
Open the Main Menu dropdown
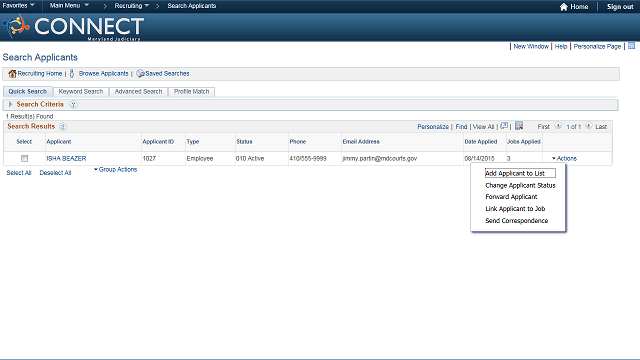pos(69,6)
